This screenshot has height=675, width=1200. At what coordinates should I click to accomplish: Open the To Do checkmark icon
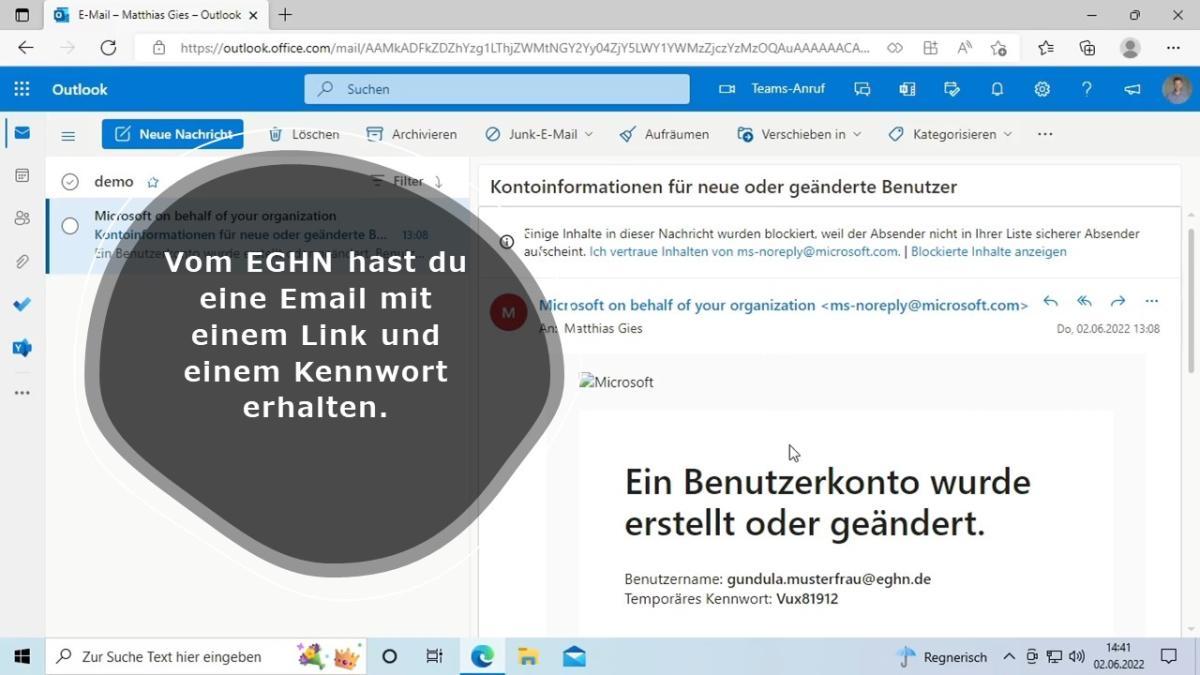(x=22, y=304)
